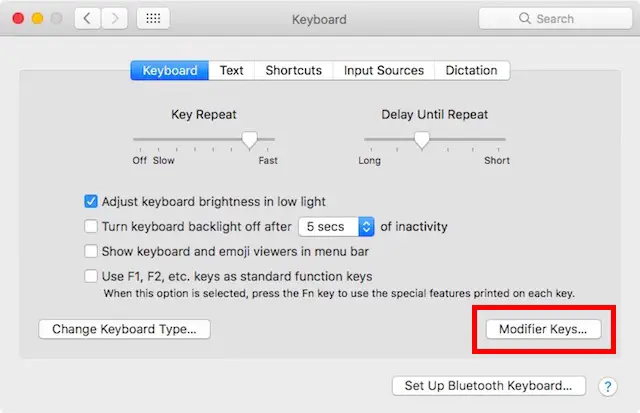Go back with the left chevron button

87,18
